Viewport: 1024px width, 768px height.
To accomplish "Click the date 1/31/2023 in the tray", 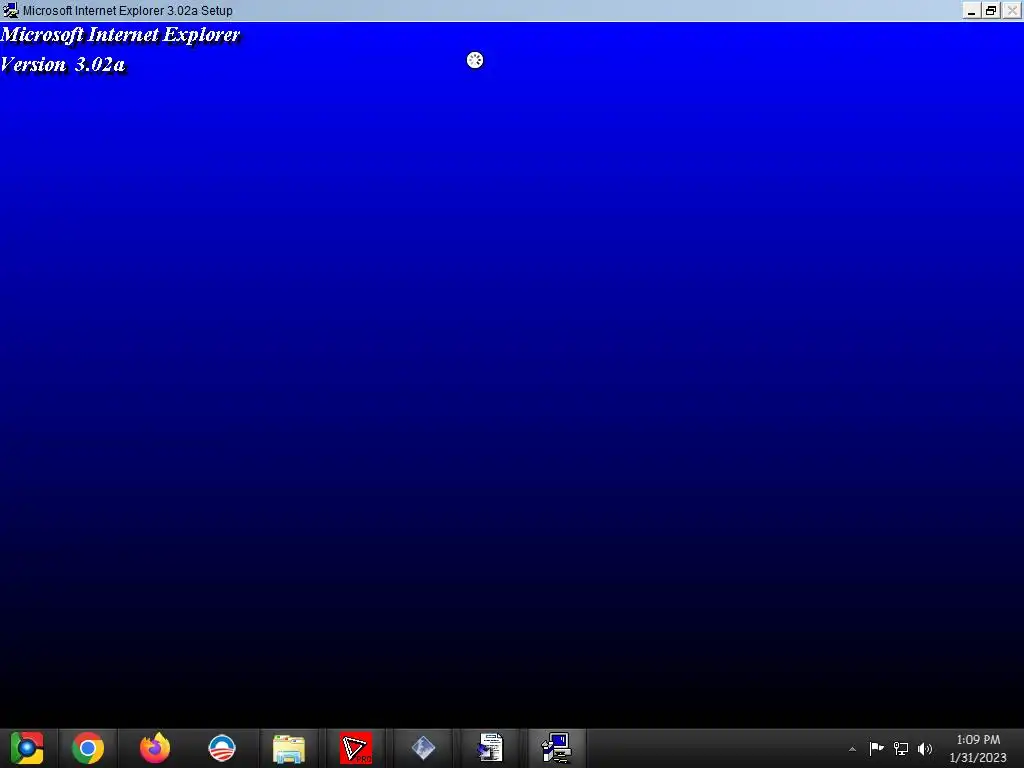I will (x=978, y=758).
